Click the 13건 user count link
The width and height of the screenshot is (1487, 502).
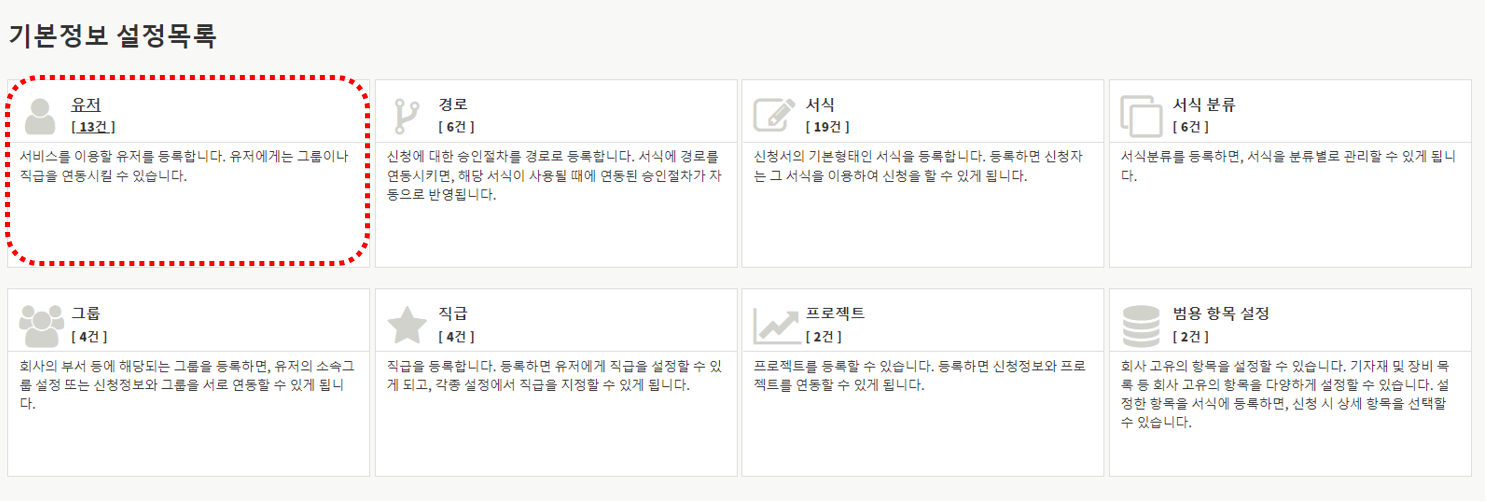pyautogui.click(x=93, y=127)
